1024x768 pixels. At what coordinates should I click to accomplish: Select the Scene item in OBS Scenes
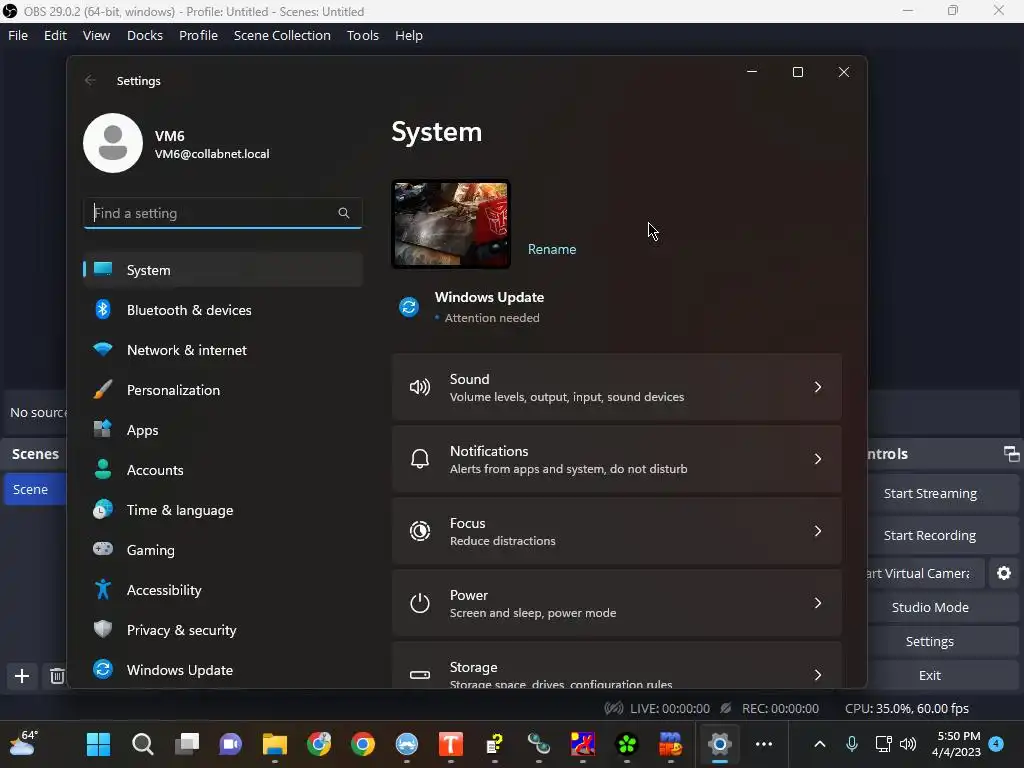[x=35, y=489]
